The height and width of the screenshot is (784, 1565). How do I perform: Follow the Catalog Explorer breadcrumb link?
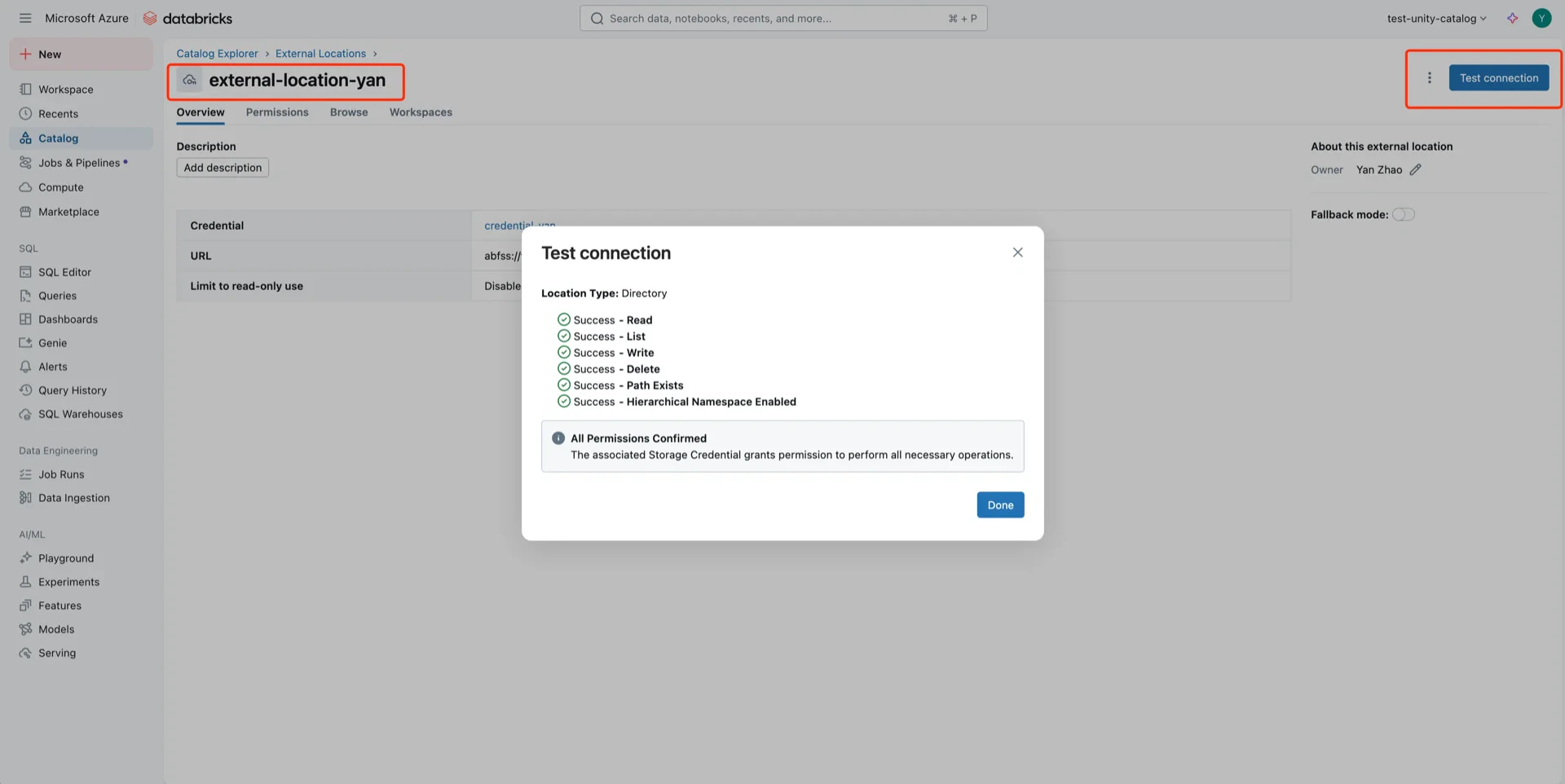tap(217, 54)
